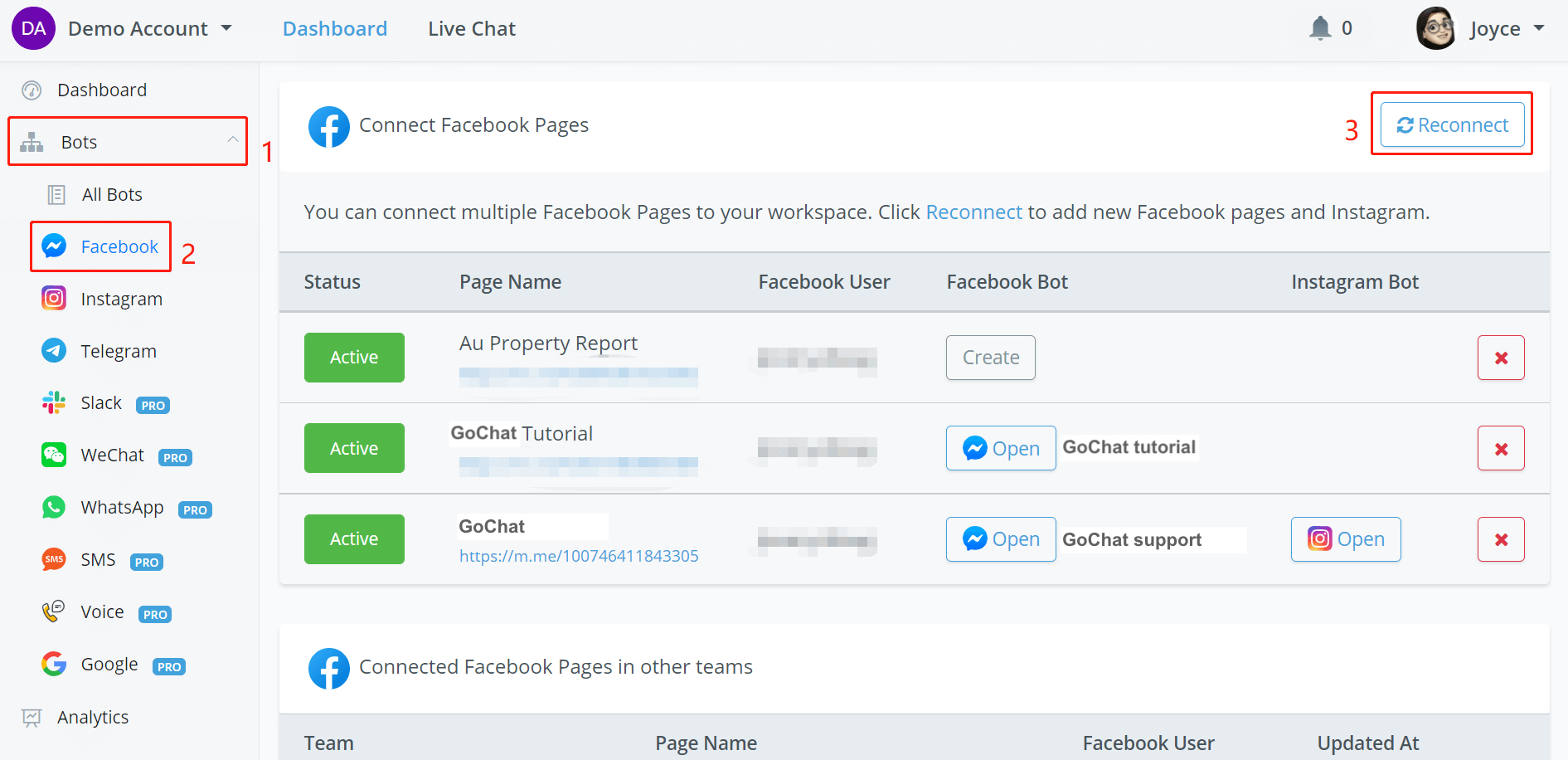Create a Facebook bot for Au Property Report
This screenshot has width=1568, height=760.
pos(990,358)
